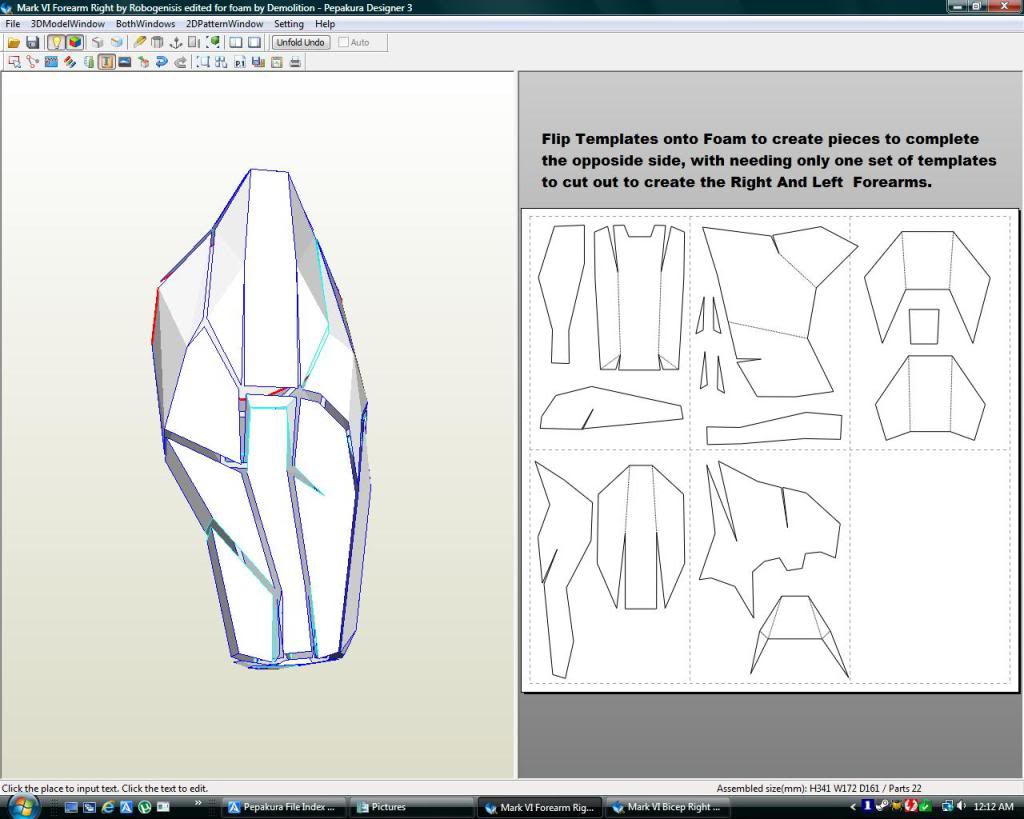Open the 3DModelWindow menu
The image size is (1024, 819).
pyautogui.click(x=68, y=24)
